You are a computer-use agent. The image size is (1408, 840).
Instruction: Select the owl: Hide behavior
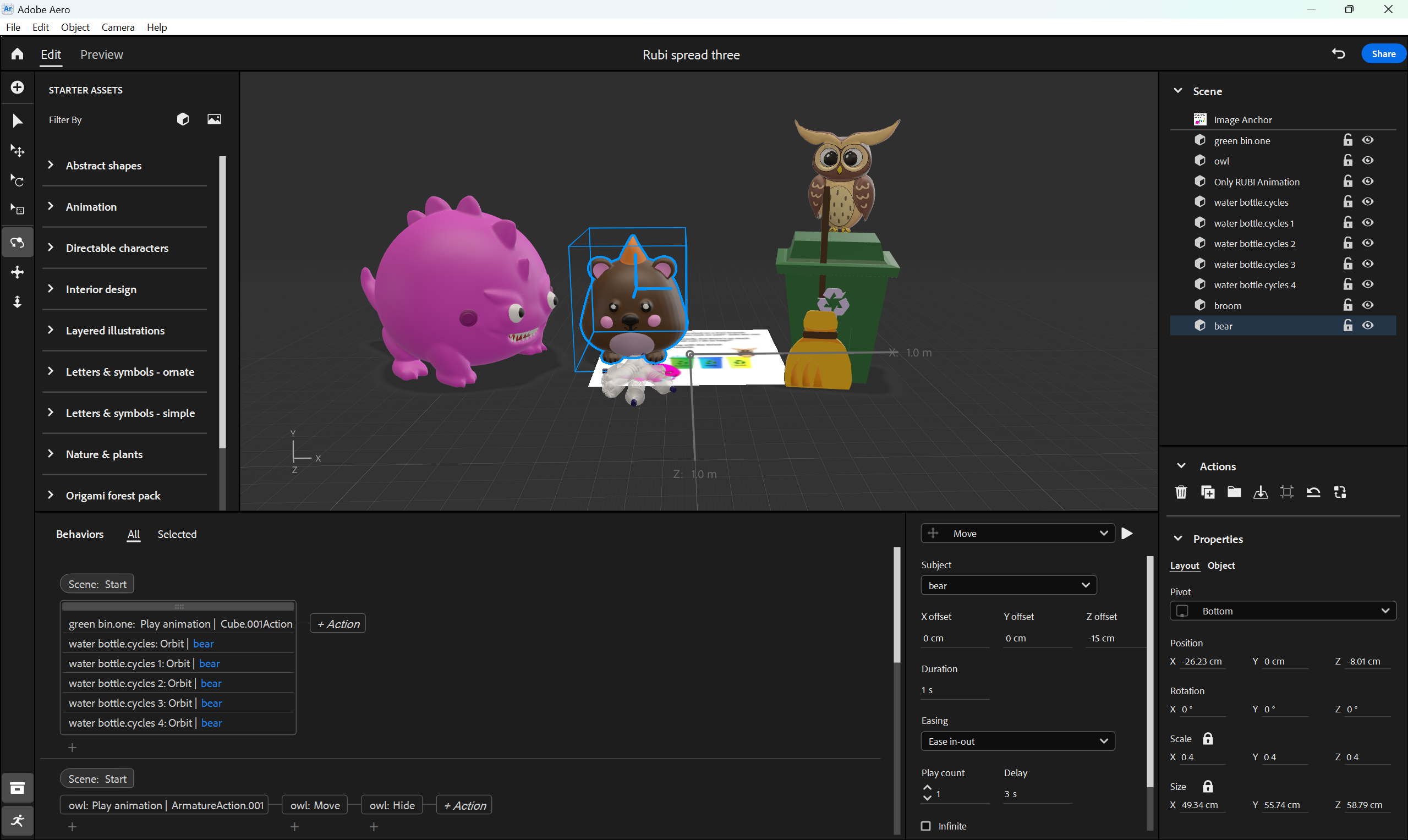click(392, 805)
